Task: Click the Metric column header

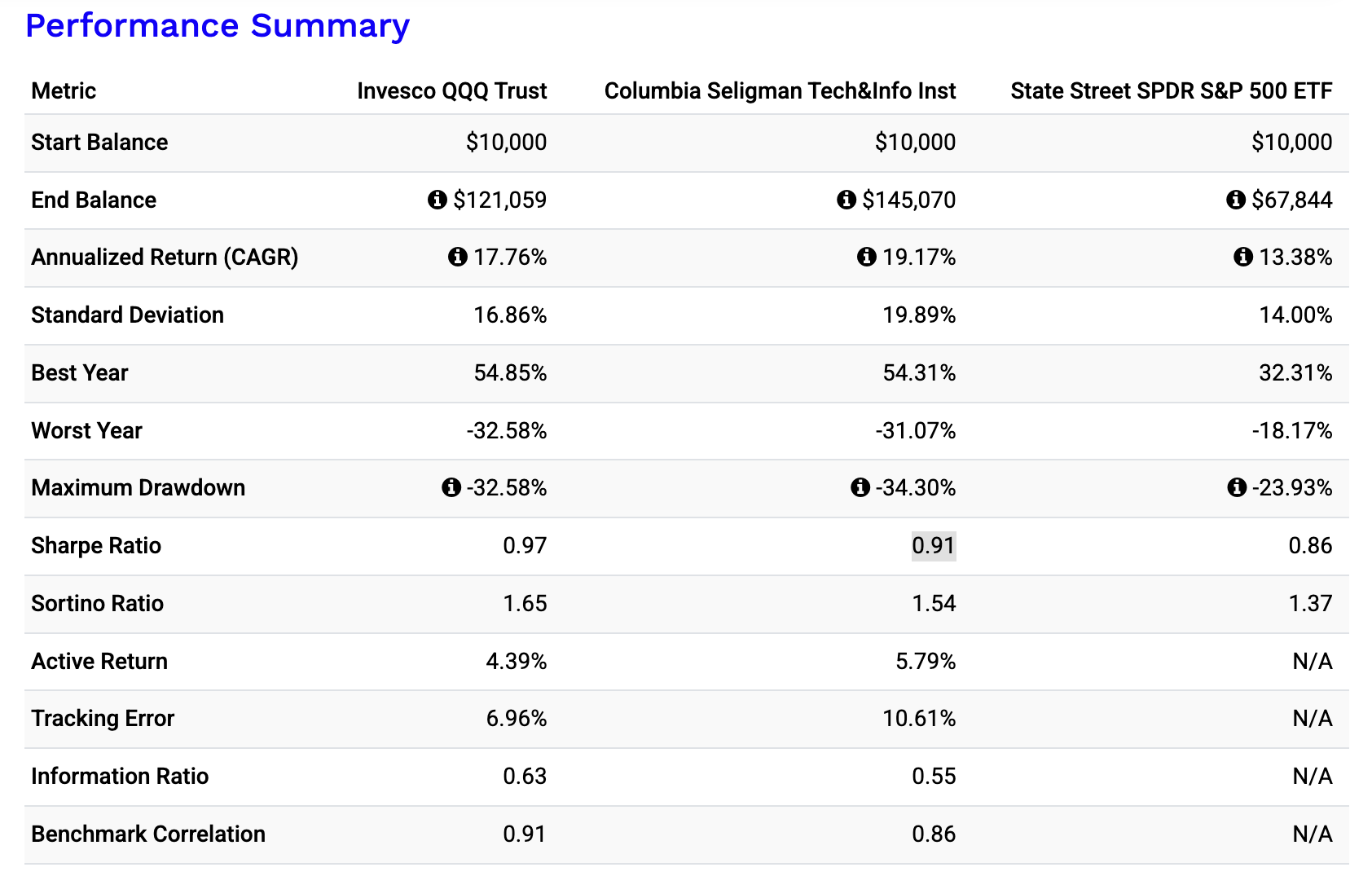Action: pos(64,90)
